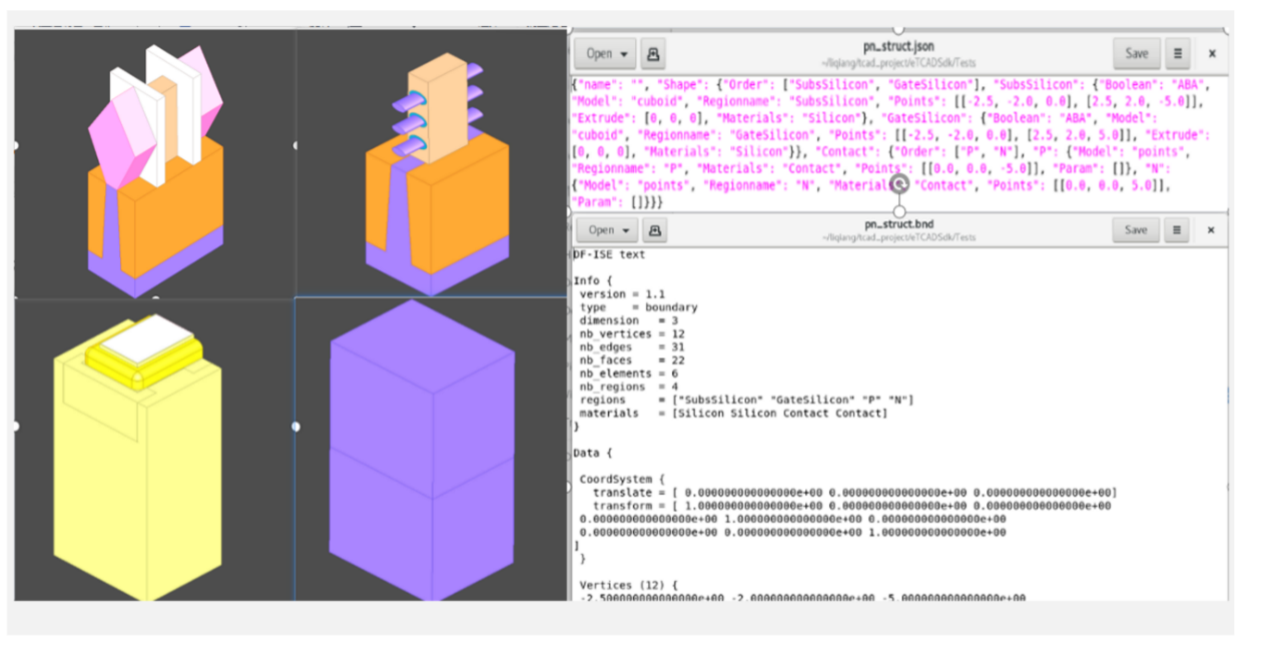Close the pn_struct.json editor window
Viewport: 1274px width, 656px height.
click(1212, 53)
